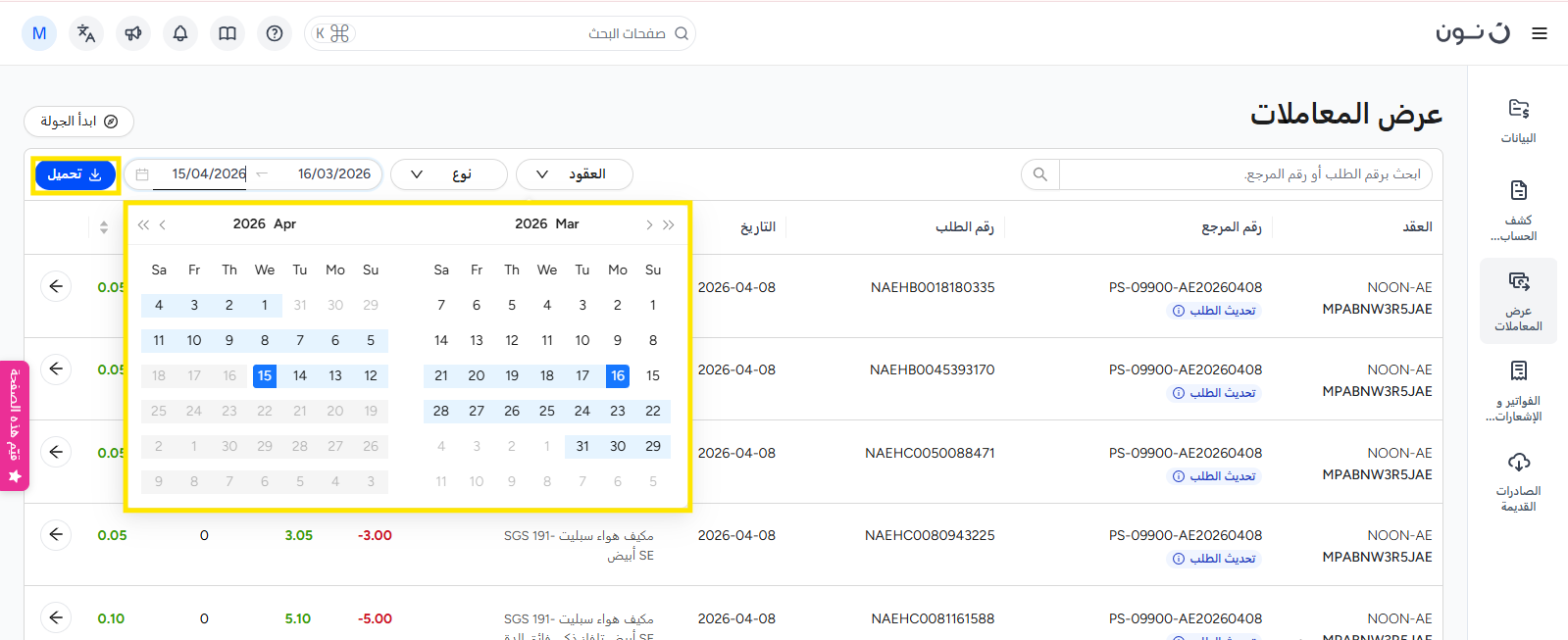Go to previous year in April calendar
The height and width of the screenshot is (640, 1568).
coord(143,224)
